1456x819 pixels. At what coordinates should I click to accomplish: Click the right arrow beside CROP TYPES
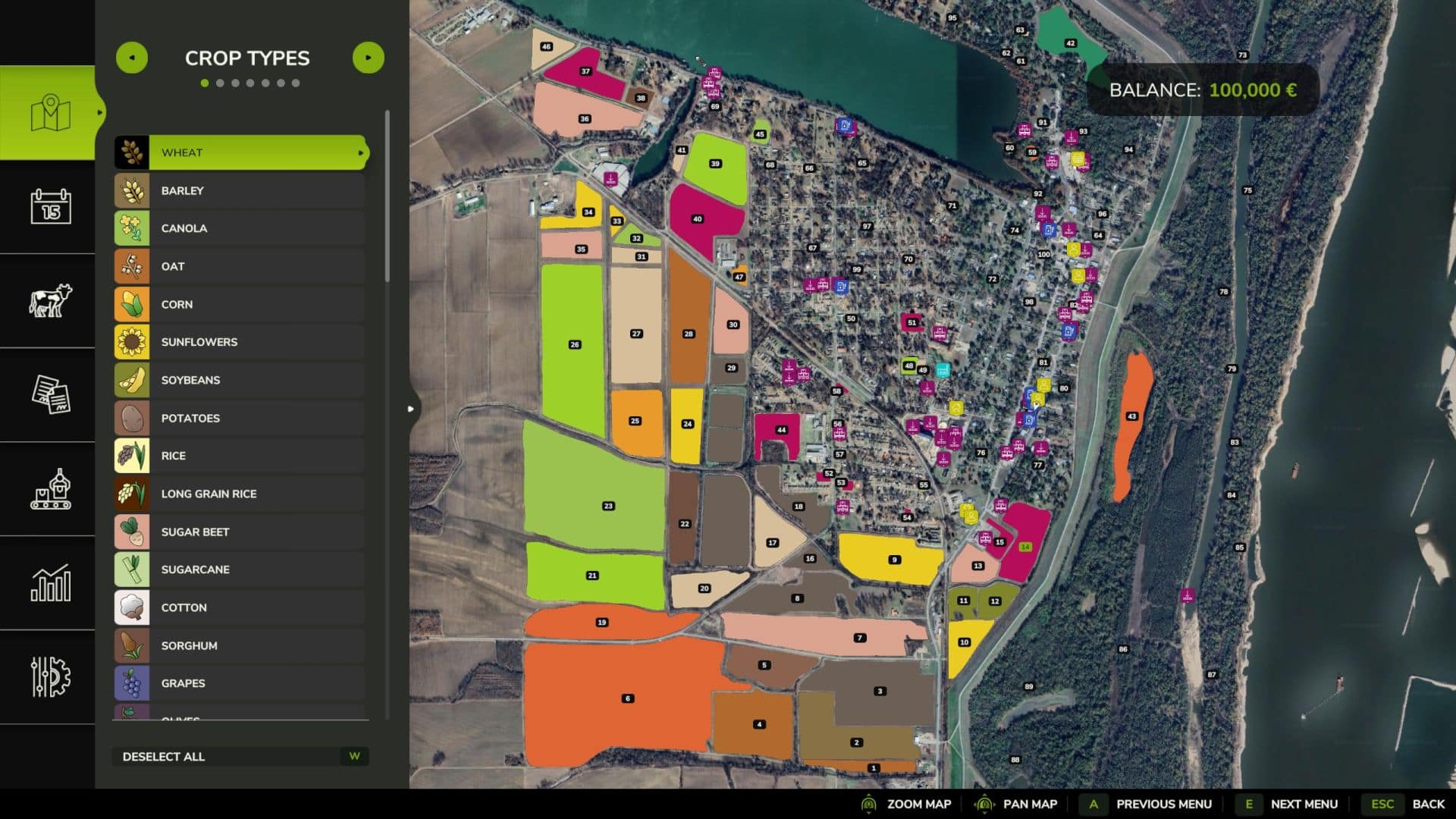point(369,57)
